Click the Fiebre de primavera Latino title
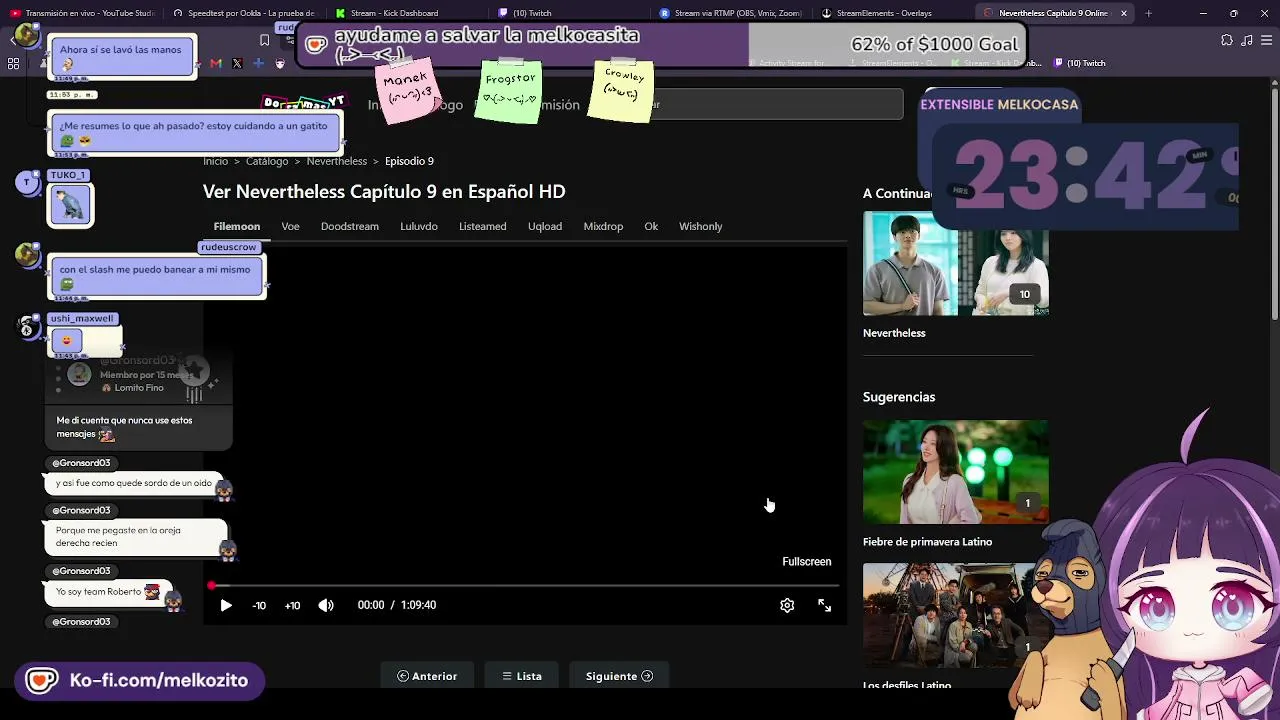This screenshot has height=720, width=1280. pyautogui.click(x=927, y=542)
